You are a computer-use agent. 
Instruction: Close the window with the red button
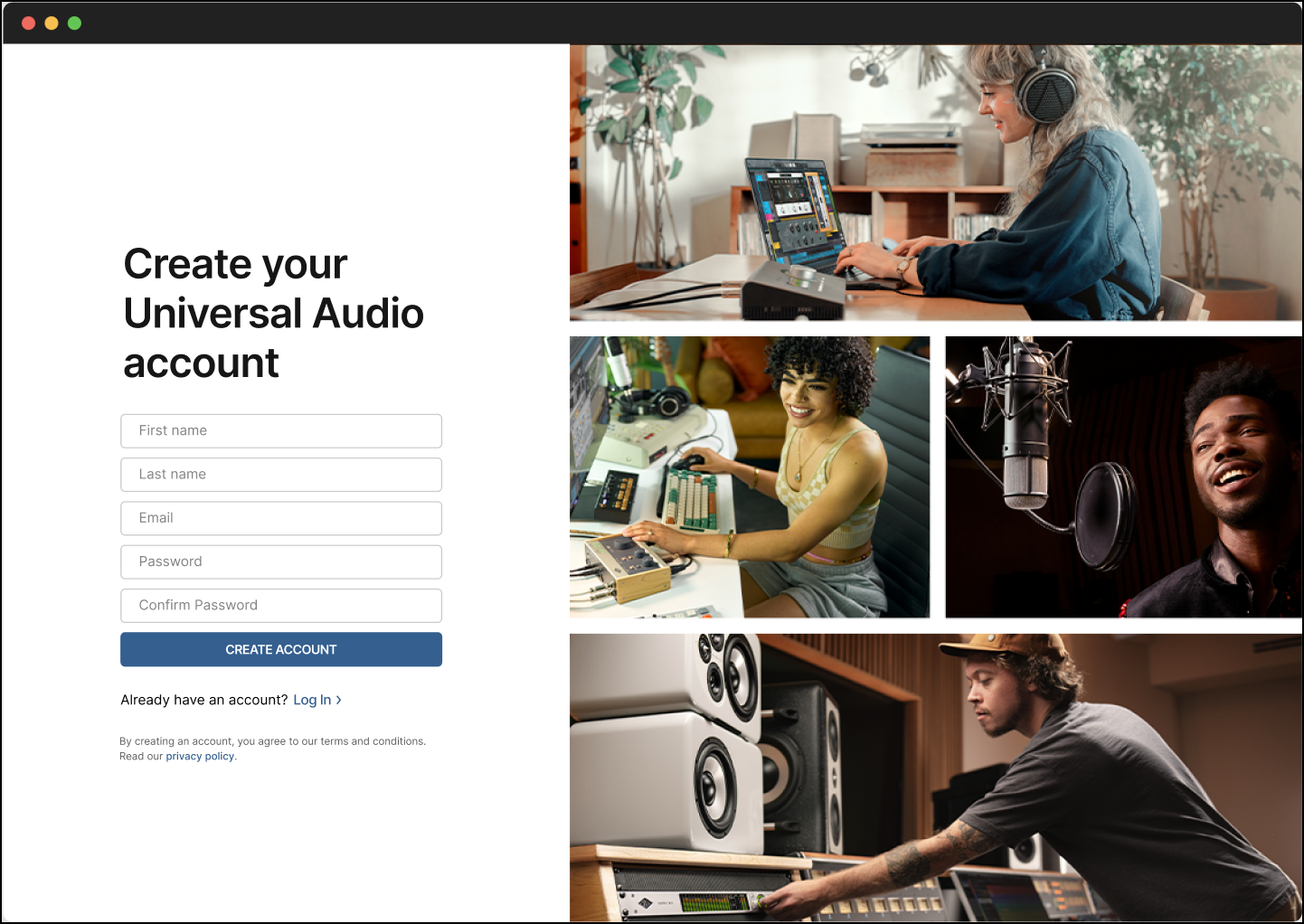pos(28,23)
